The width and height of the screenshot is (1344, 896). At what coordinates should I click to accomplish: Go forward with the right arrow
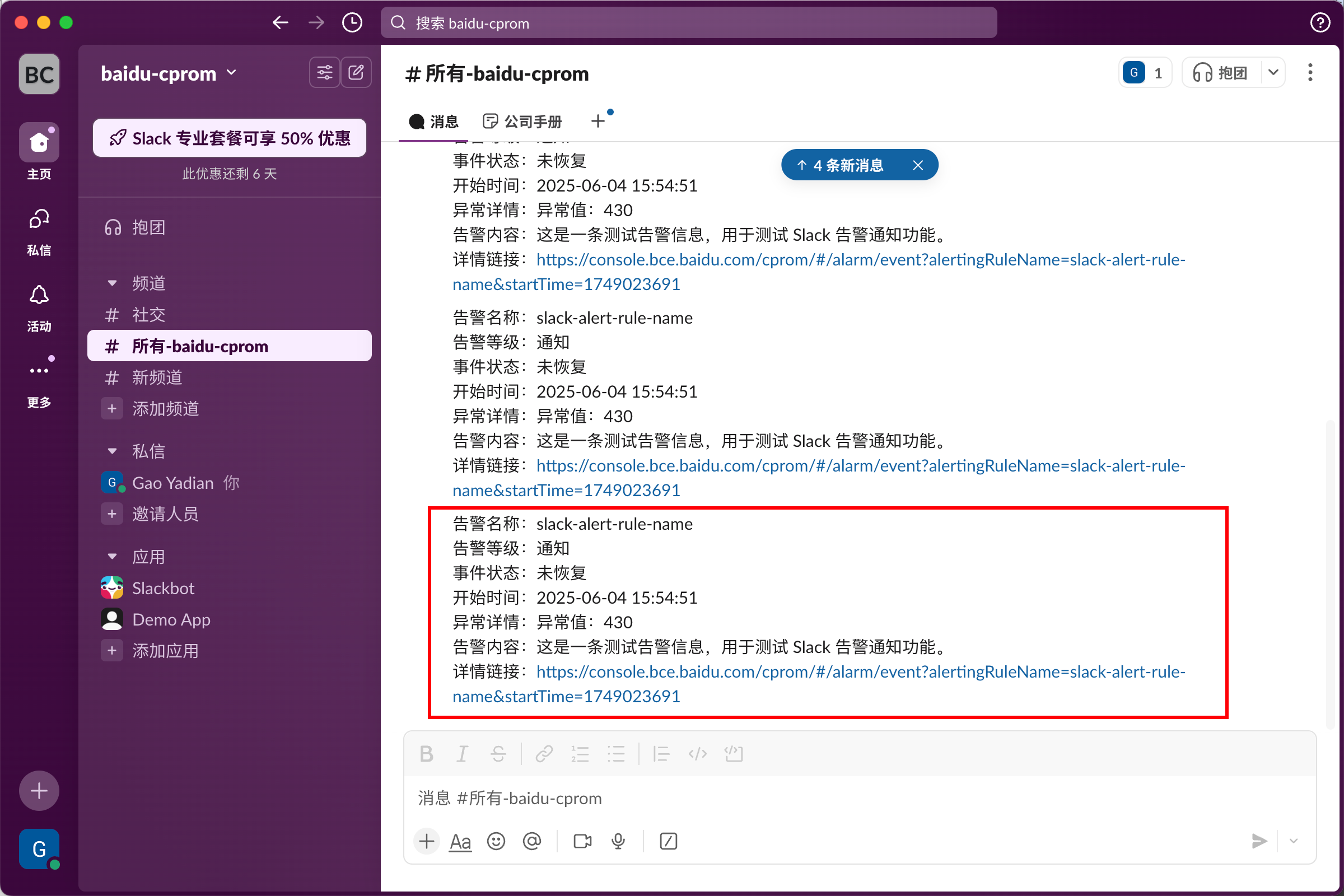[x=316, y=23]
